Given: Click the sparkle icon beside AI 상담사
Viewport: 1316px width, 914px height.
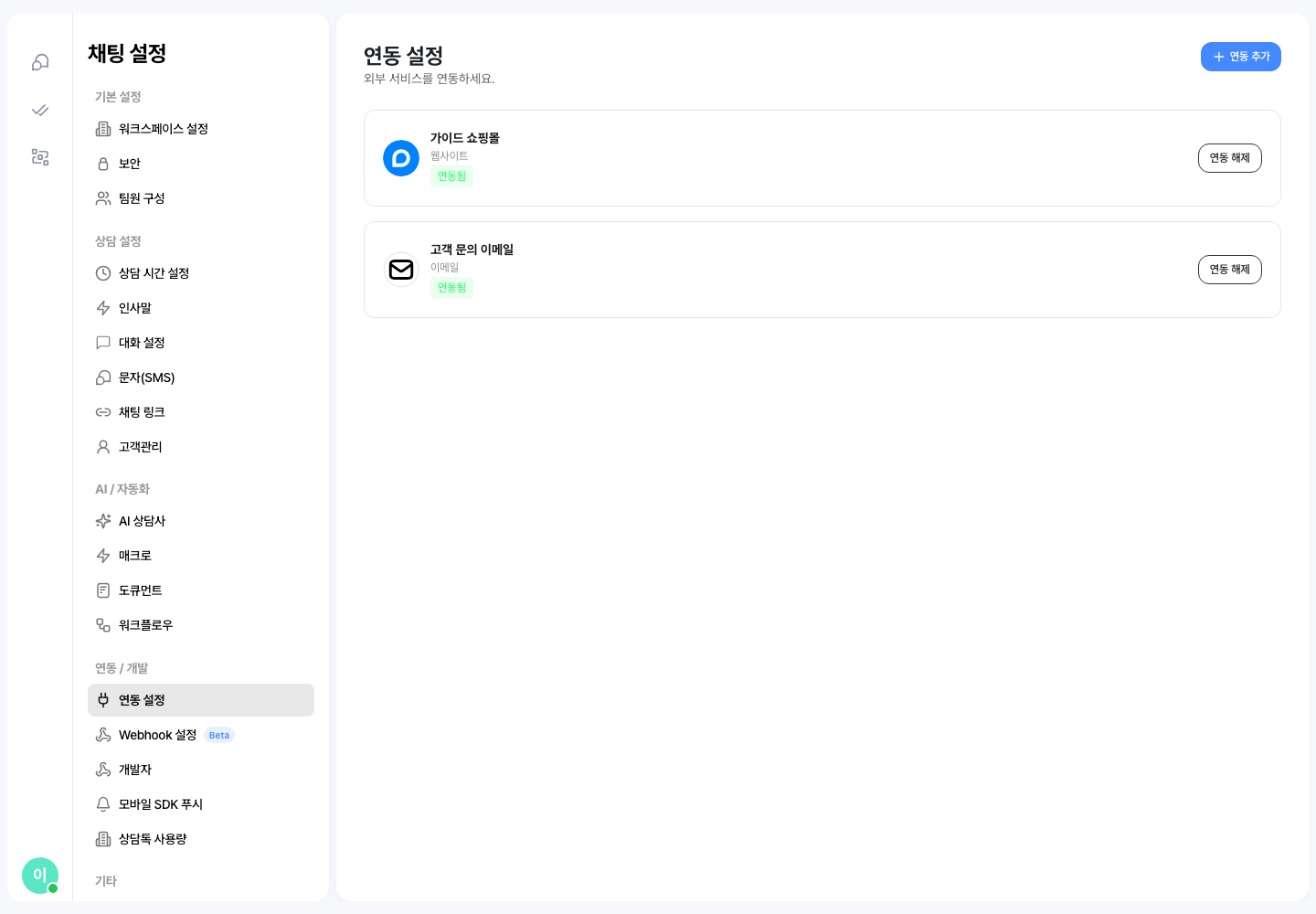Looking at the screenshot, I should pos(103,521).
